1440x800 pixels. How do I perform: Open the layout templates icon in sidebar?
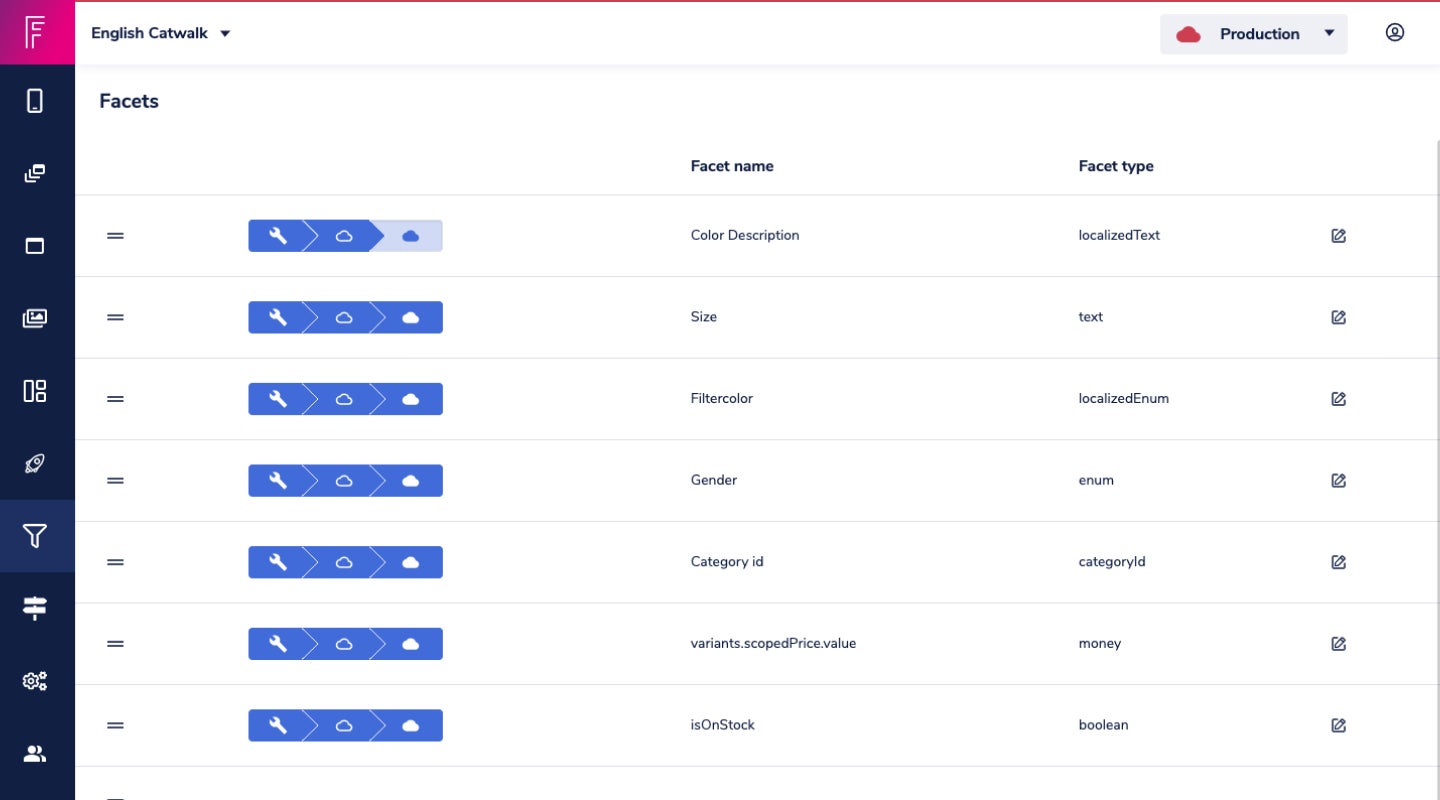35,391
